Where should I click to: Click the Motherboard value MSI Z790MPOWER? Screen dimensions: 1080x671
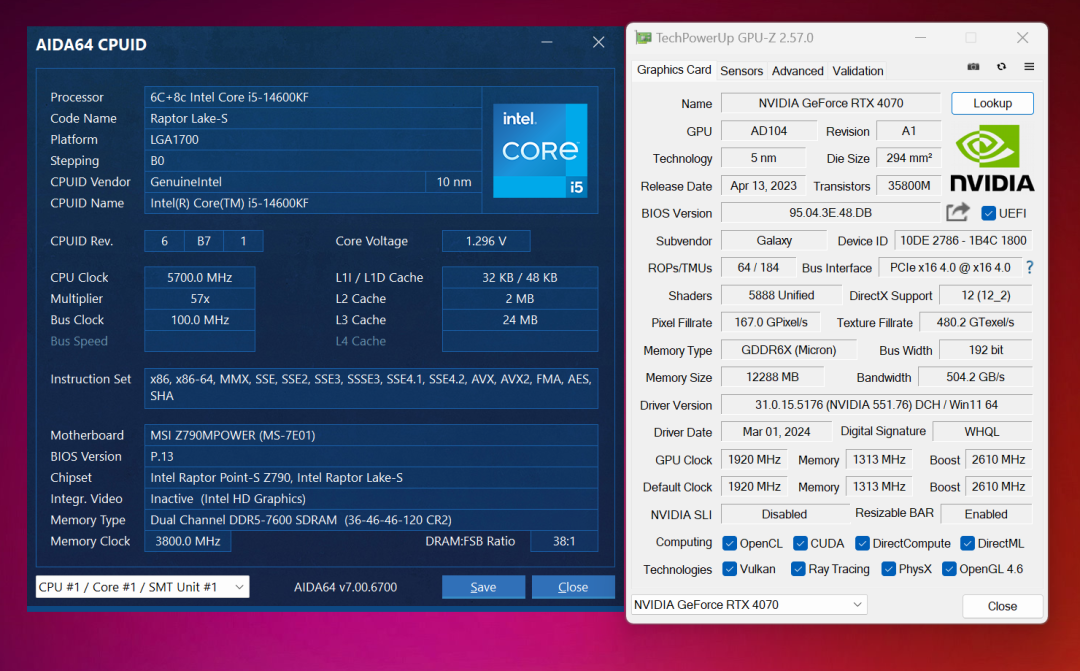pos(371,435)
